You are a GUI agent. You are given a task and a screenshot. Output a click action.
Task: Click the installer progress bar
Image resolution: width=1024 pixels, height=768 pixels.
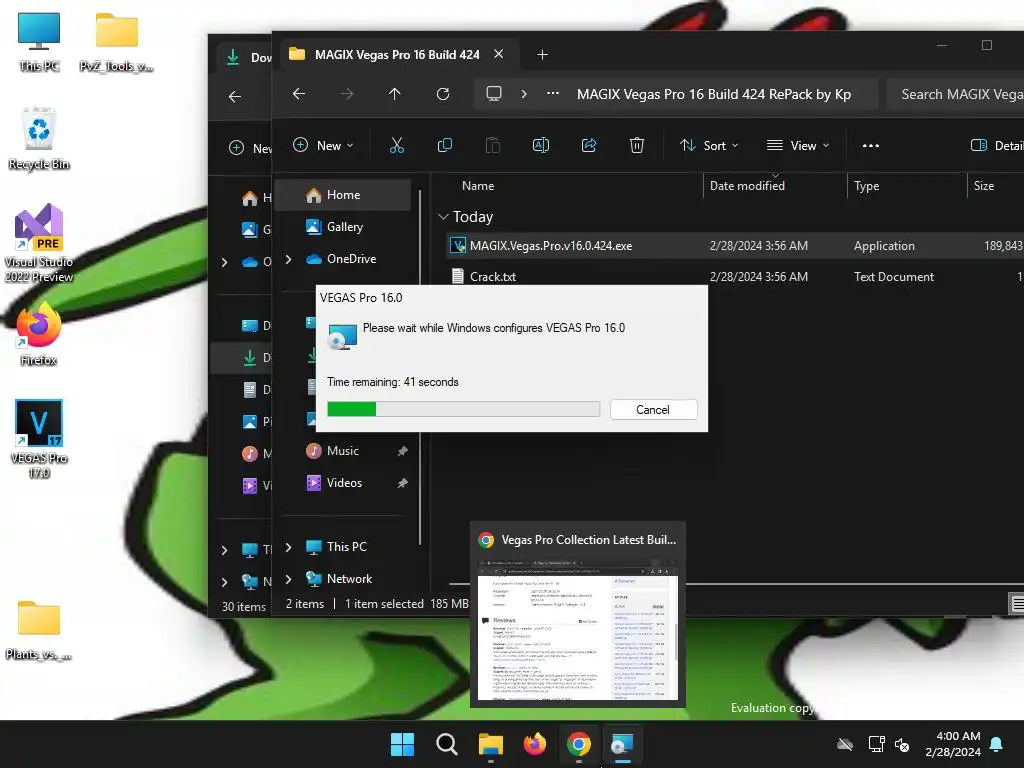[x=464, y=409]
